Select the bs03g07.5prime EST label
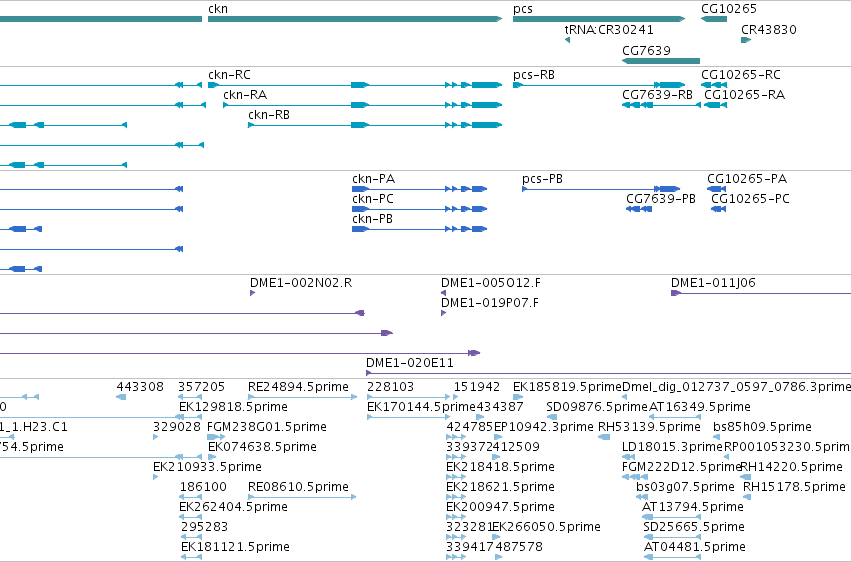 (x=685, y=488)
